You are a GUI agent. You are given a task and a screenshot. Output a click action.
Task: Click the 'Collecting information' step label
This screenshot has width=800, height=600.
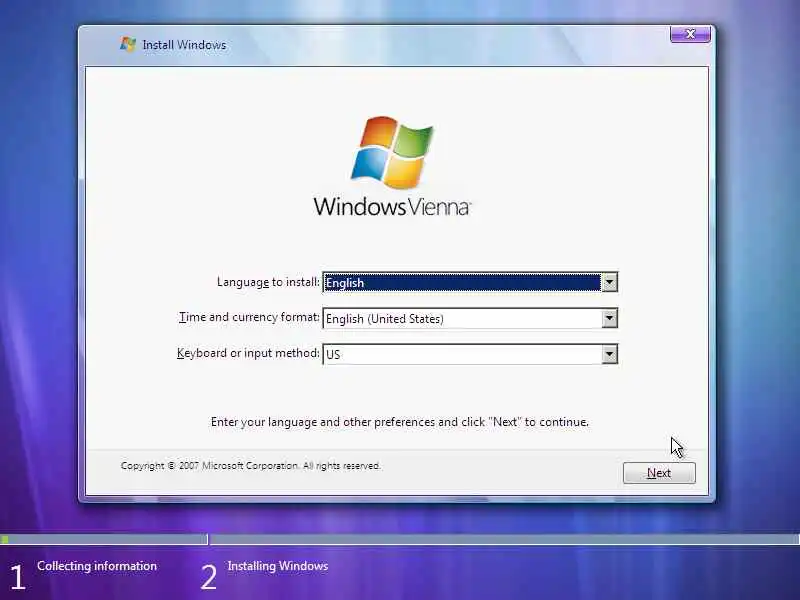coord(97,566)
